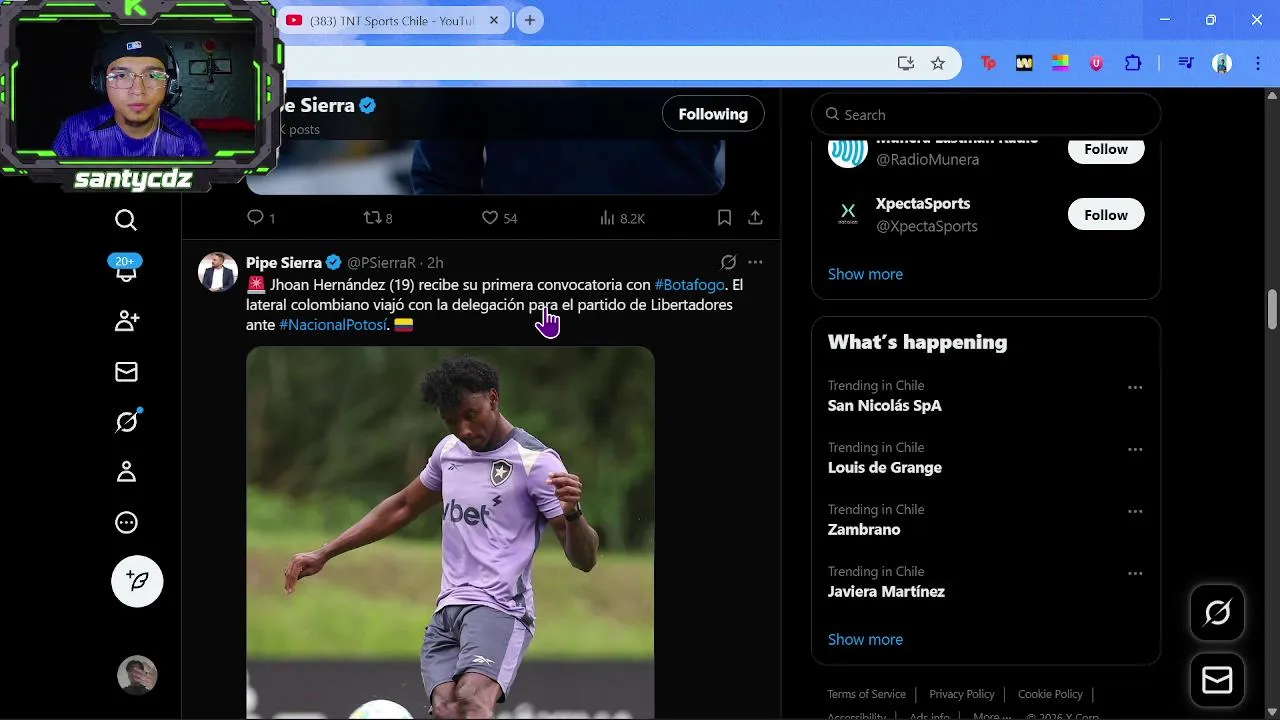Reply to post with 1 comment
Screen dimensions: 1280x720
pyautogui.click(x=261, y=218)
